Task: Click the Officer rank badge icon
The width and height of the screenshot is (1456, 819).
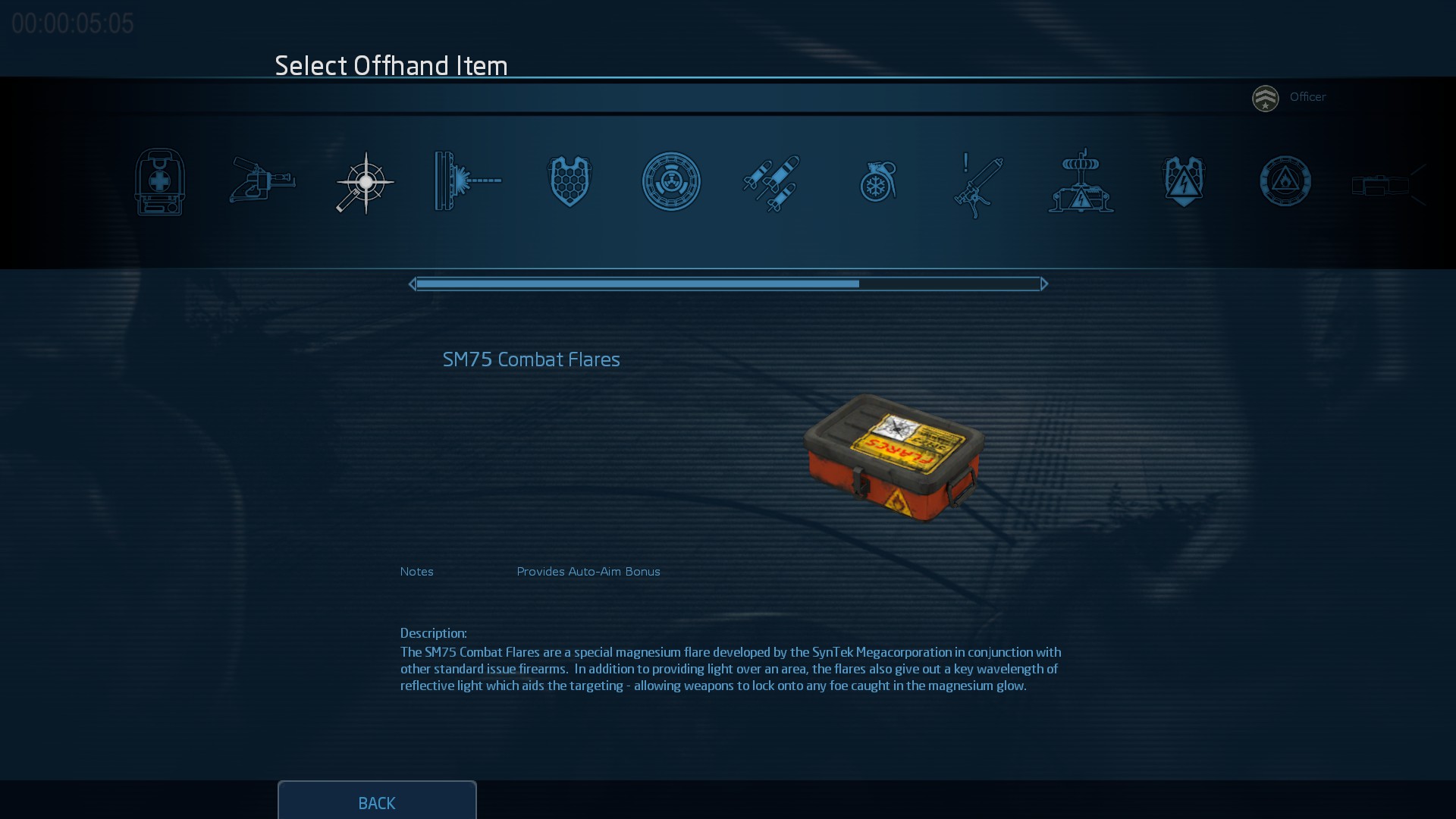Action: (1265, 98)
